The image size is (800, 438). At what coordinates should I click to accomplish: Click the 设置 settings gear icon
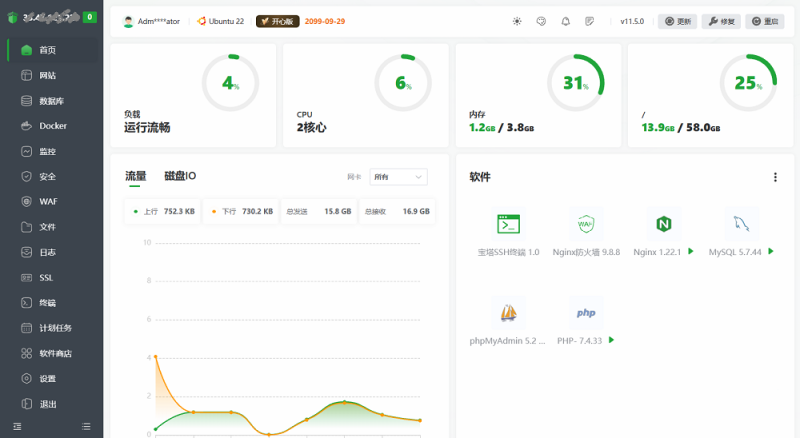coord(27,379)
